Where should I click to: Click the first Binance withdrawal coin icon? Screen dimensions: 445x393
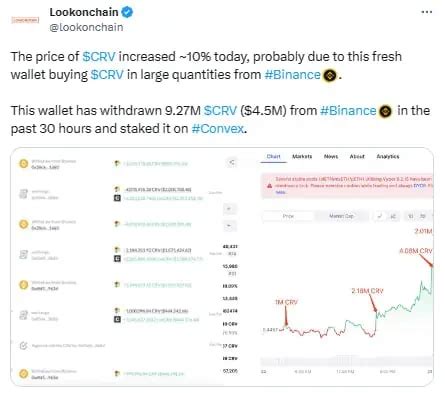[x=23, y=164]
